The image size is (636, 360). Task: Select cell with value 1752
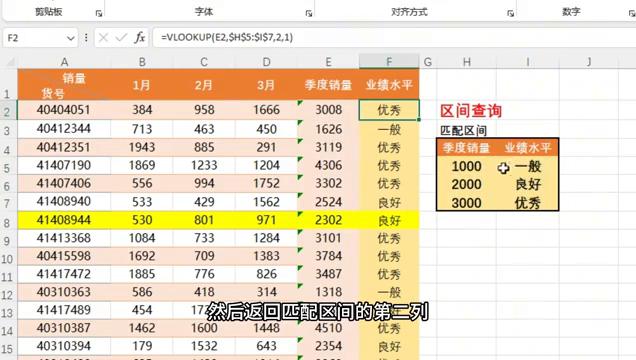click(x=266, y=183)
